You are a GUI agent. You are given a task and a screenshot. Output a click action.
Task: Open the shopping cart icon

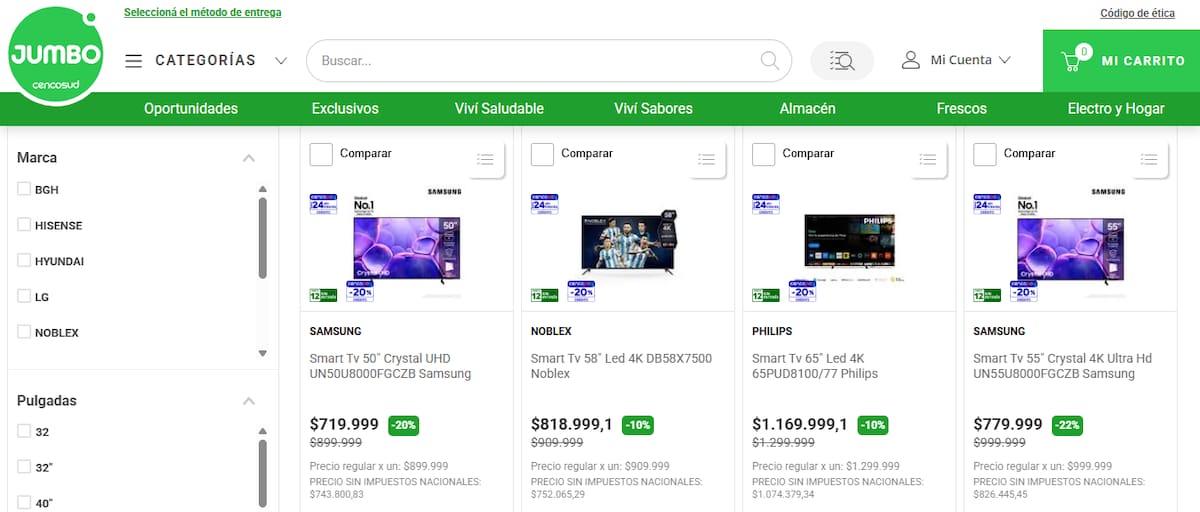point(1072,60)
